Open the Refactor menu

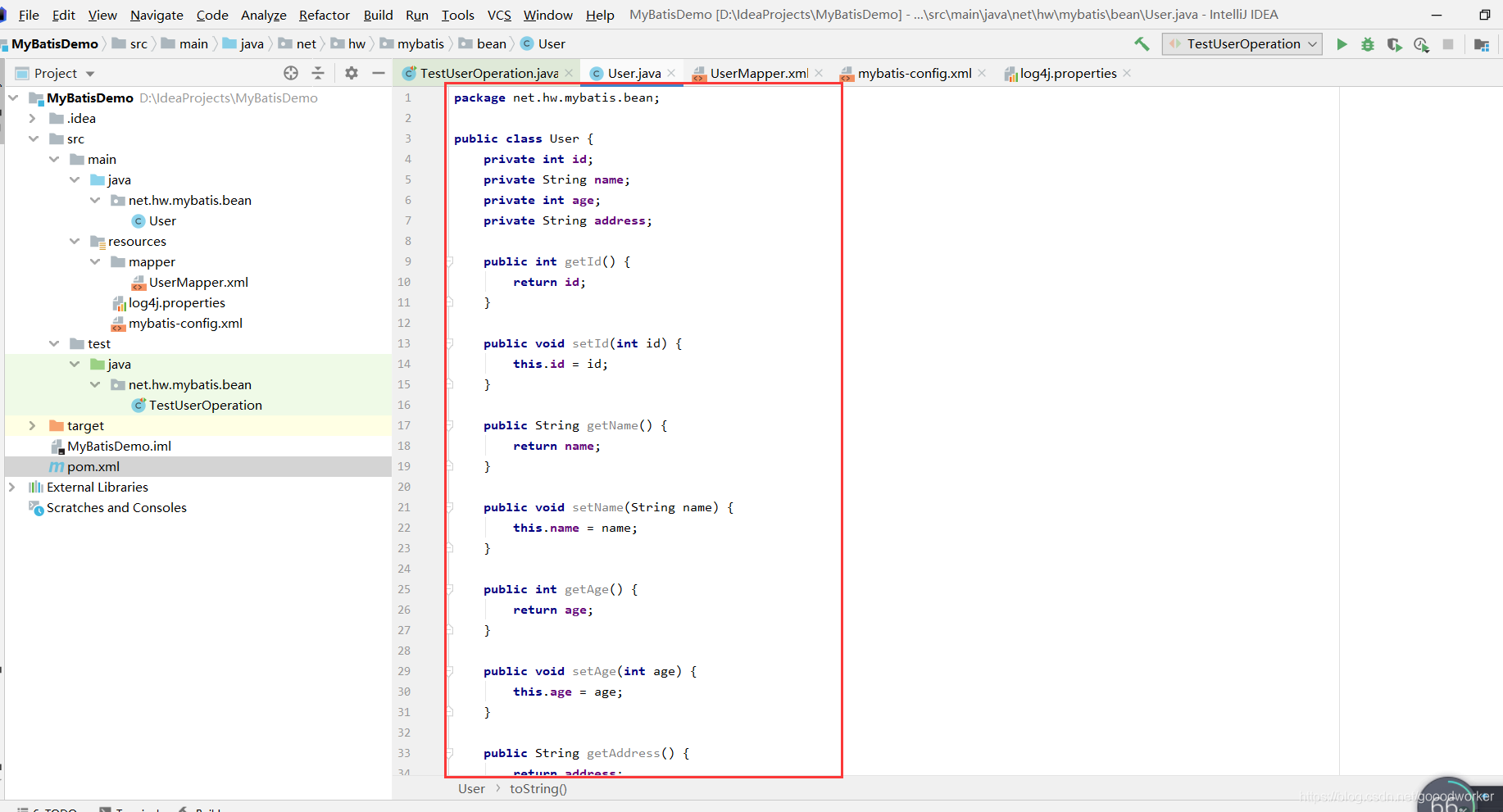[x=324, y=15]
